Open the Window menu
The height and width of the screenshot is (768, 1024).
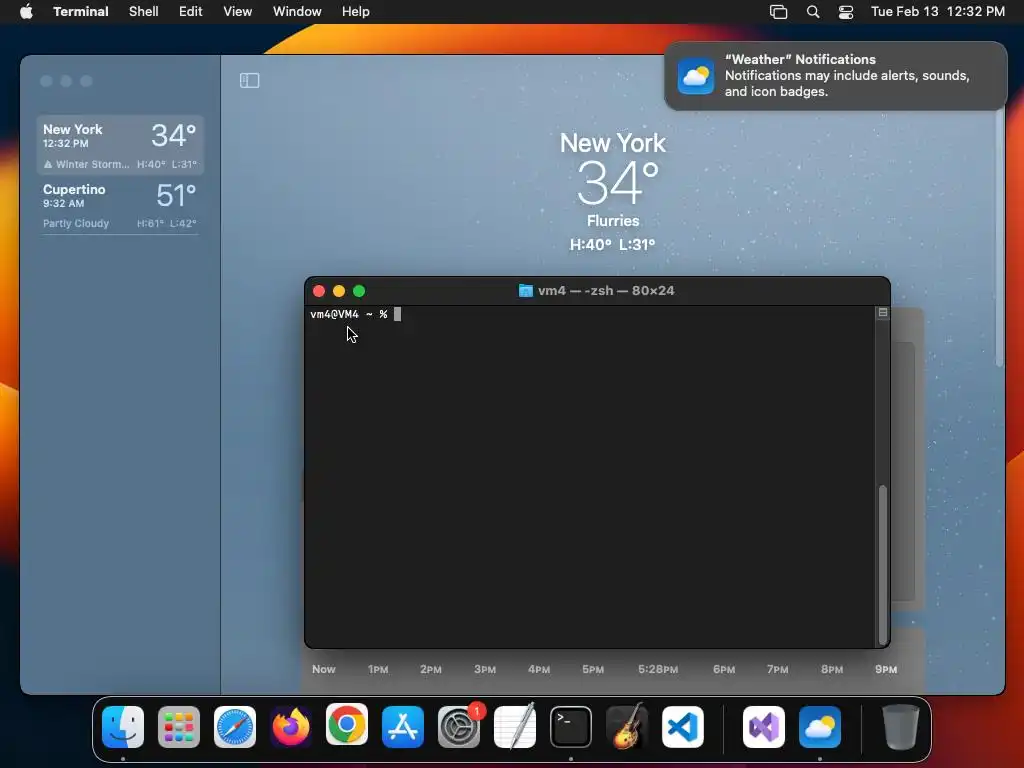pos(297,12)
